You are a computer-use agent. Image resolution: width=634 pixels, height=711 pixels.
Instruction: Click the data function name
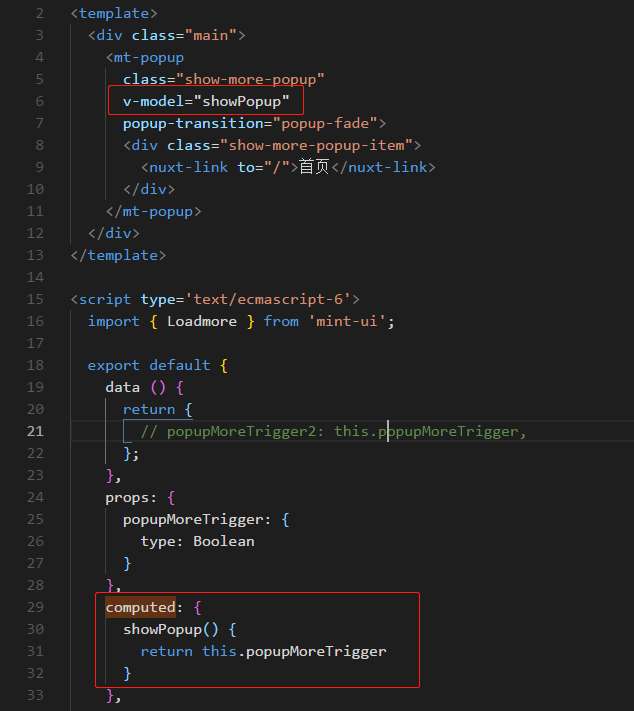click(x=122, y=387)
